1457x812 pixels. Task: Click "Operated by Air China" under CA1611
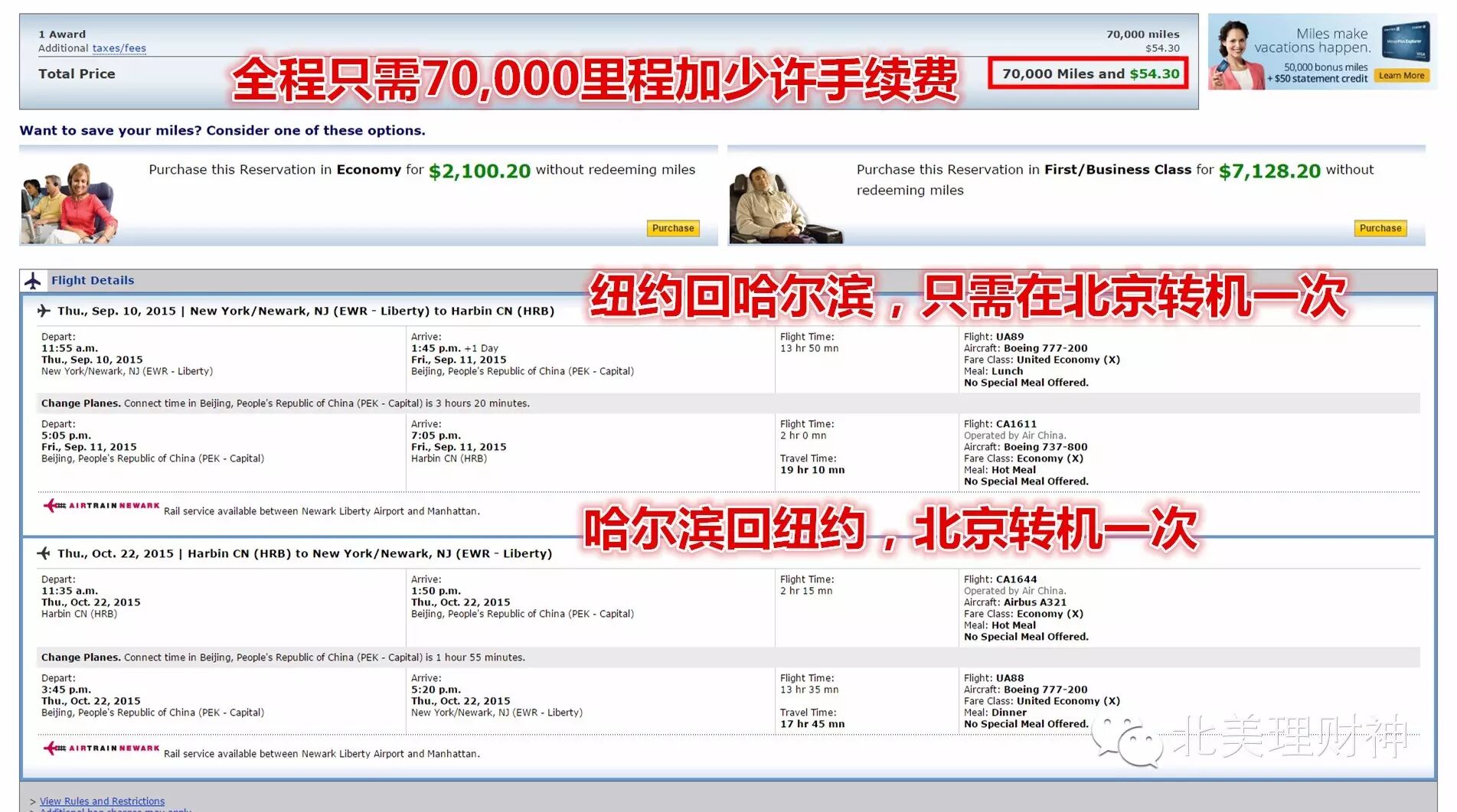tap(1015, 435)
